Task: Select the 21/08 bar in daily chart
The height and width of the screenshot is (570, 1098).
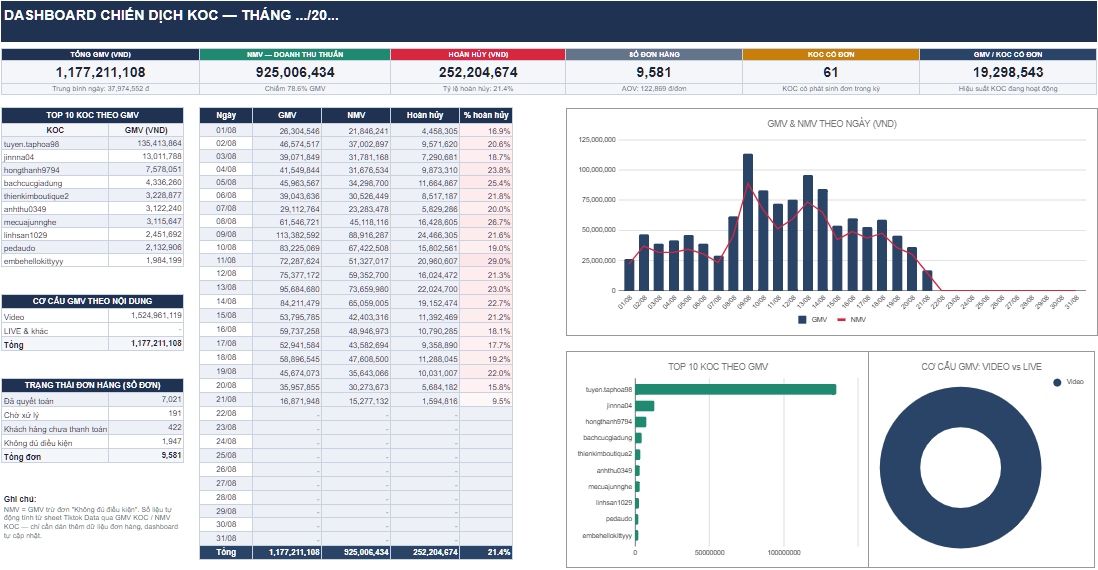Action: pyautogui.click(x=927, y=280)
